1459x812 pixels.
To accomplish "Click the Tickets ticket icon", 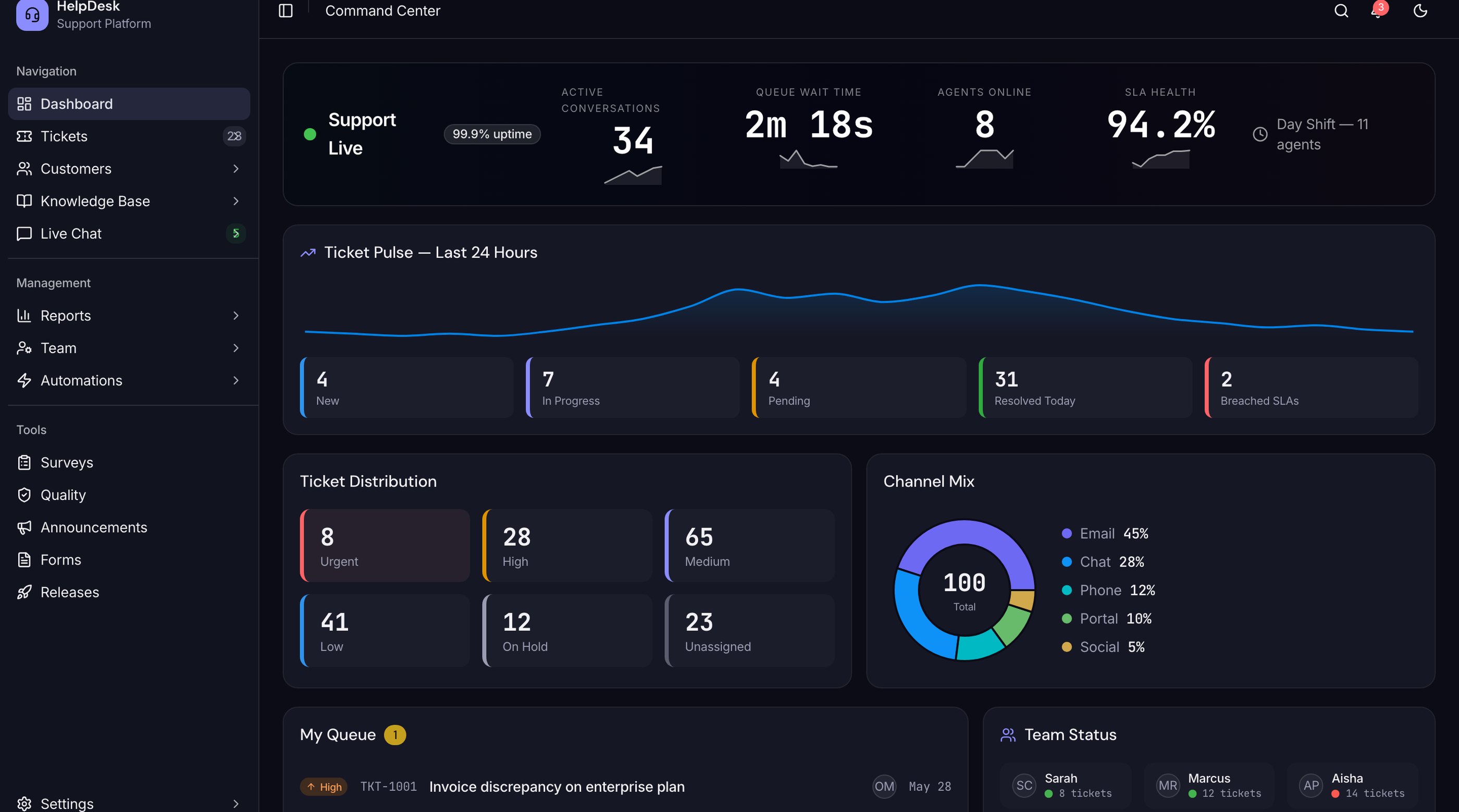I will (24, 136).
